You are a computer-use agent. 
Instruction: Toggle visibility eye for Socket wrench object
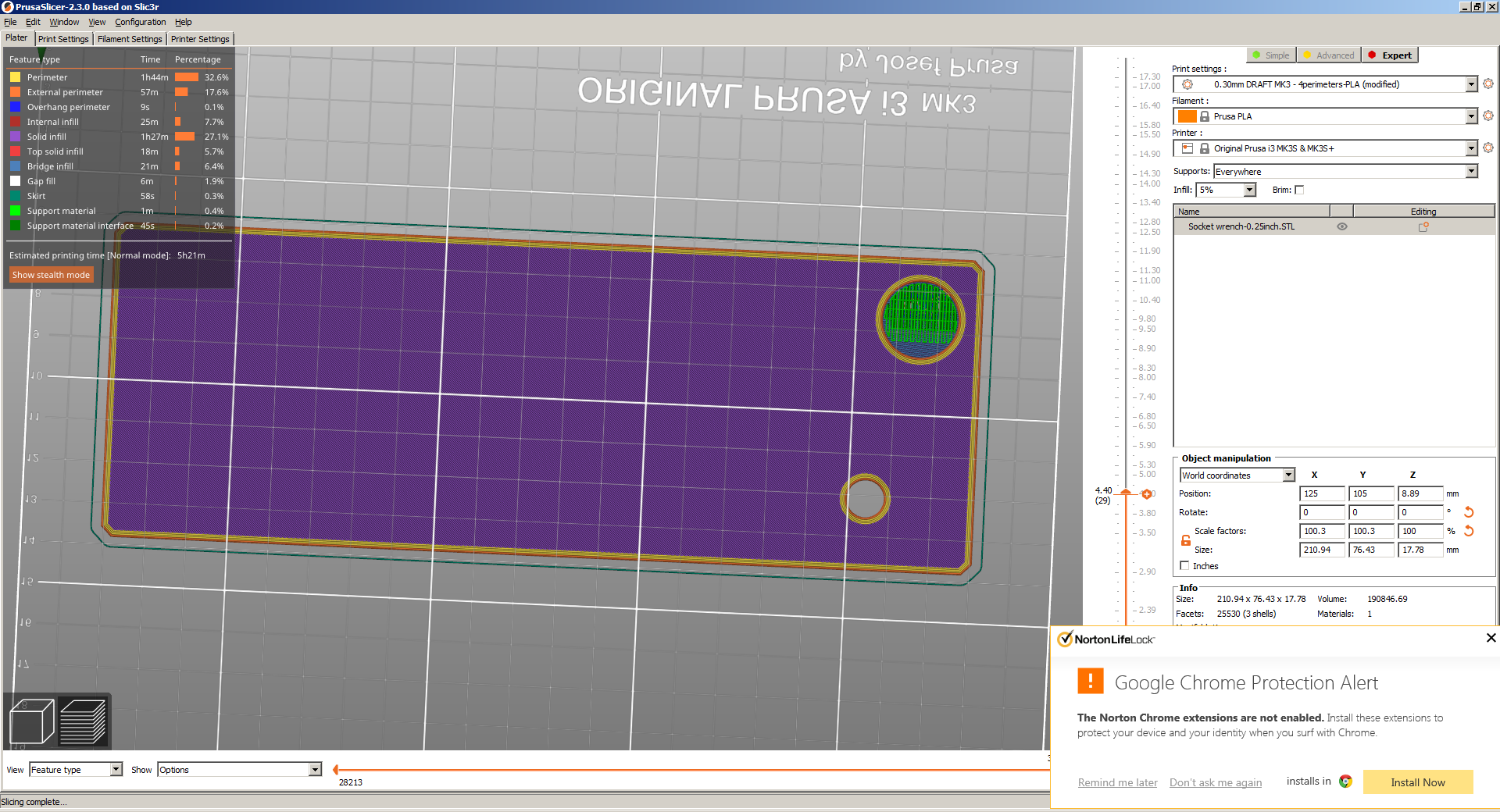coord(1342,226)
